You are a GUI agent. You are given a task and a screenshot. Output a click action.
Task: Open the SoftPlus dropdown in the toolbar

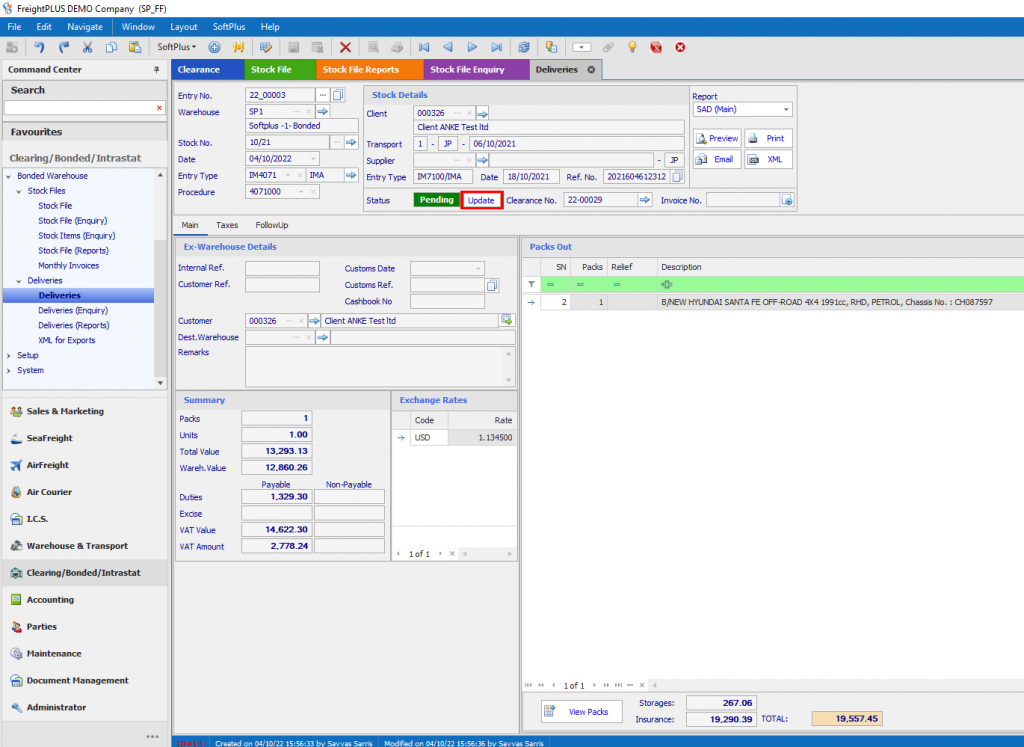click(x=178, y=46)
